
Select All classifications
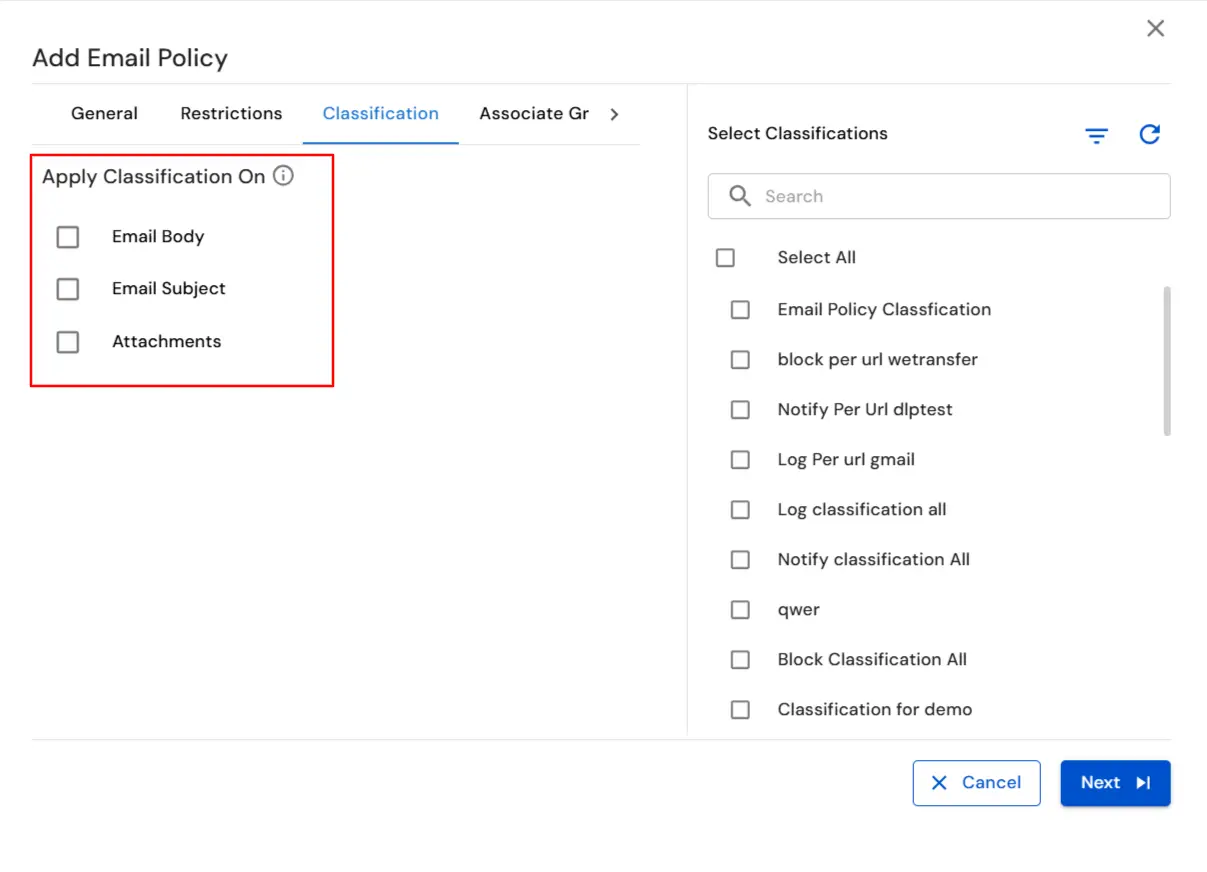(725, 257)
